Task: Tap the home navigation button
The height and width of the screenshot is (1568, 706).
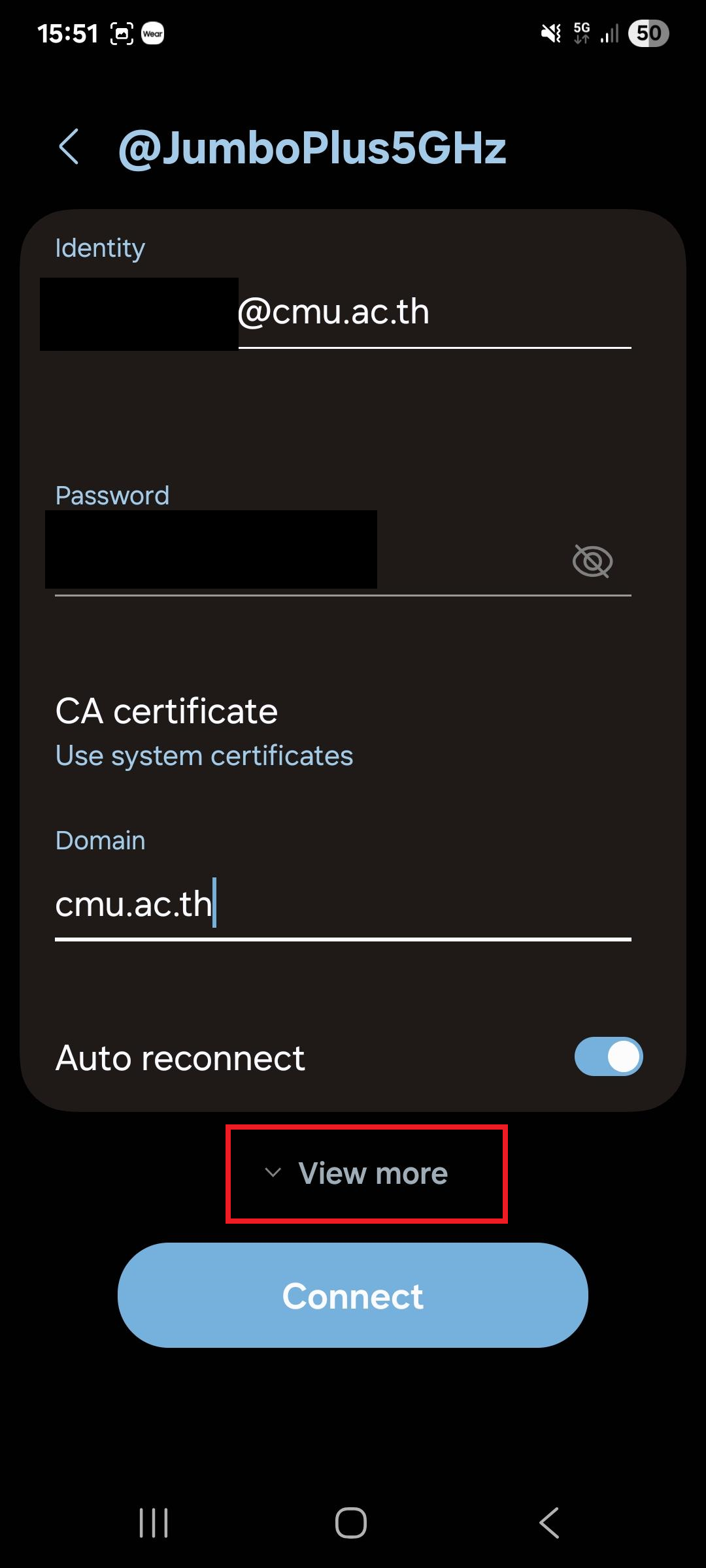Action: 351,1523
